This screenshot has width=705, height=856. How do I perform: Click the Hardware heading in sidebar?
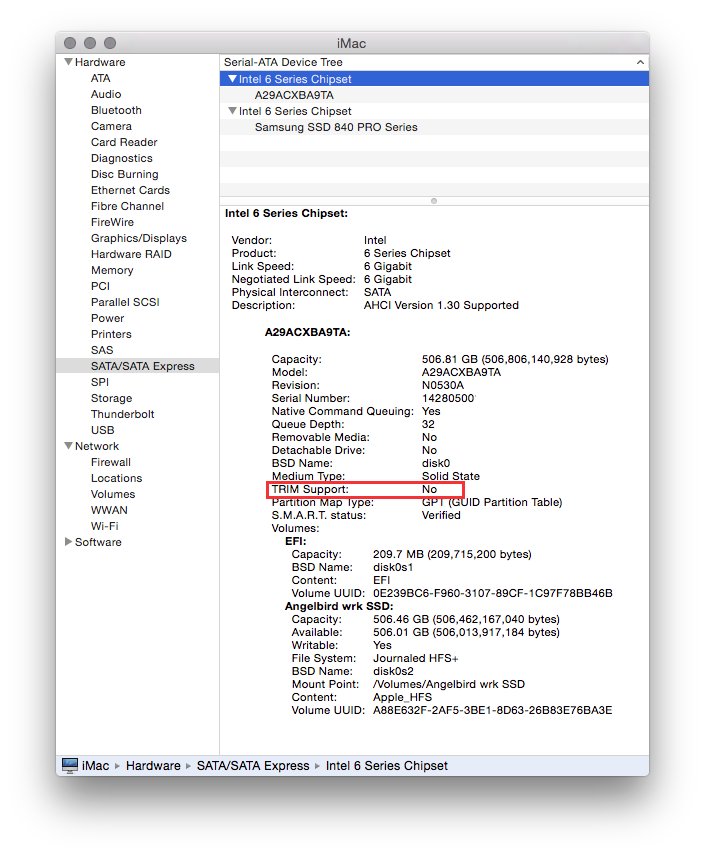click(x=100, y=62)
